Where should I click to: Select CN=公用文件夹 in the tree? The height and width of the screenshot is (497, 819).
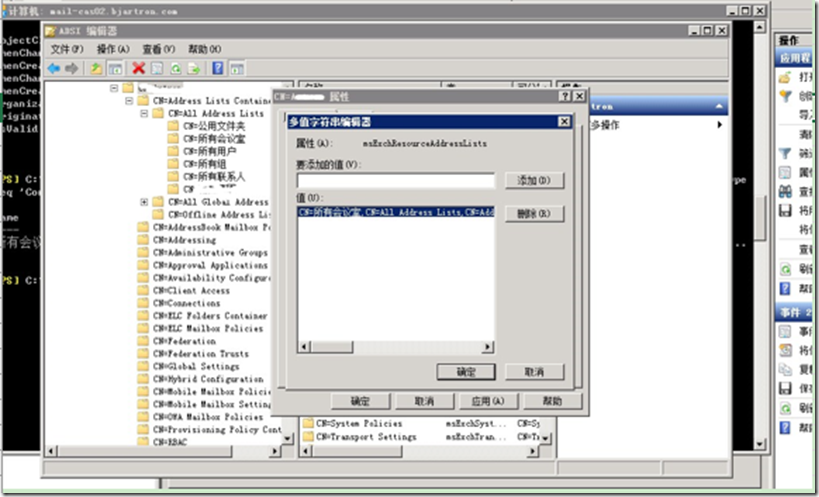pyautogui.click(x=214, y=126)
